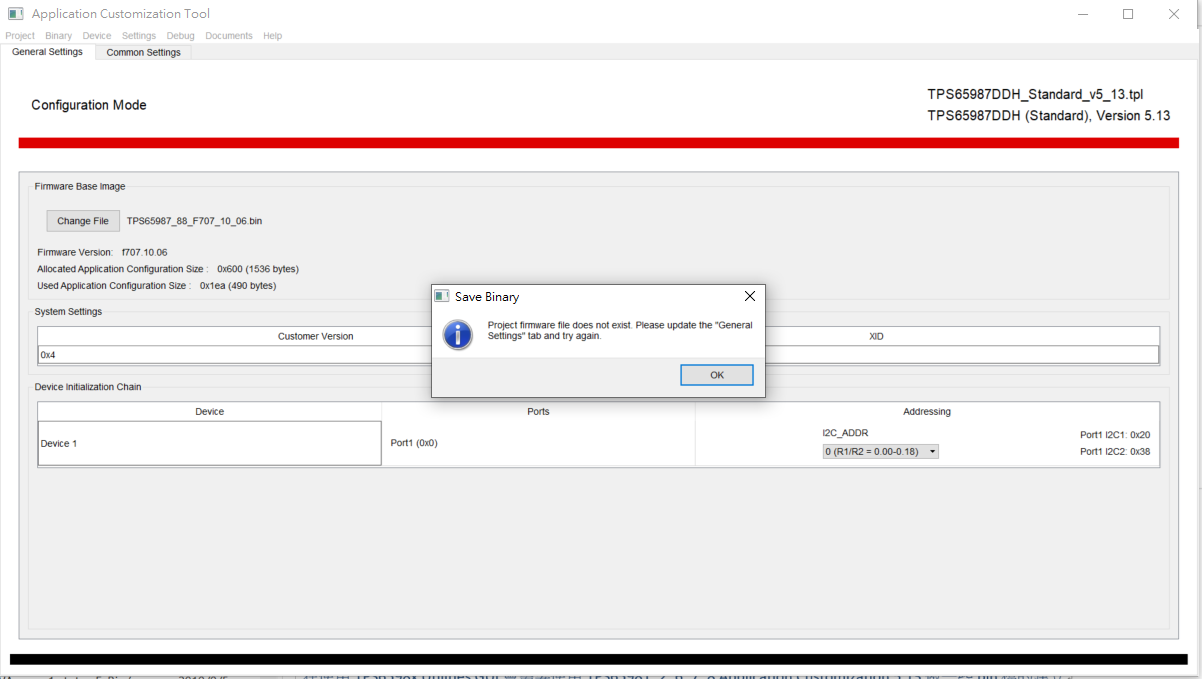
Task: Minimize the Application Customization Tool window
Action: pos(1082,14)
